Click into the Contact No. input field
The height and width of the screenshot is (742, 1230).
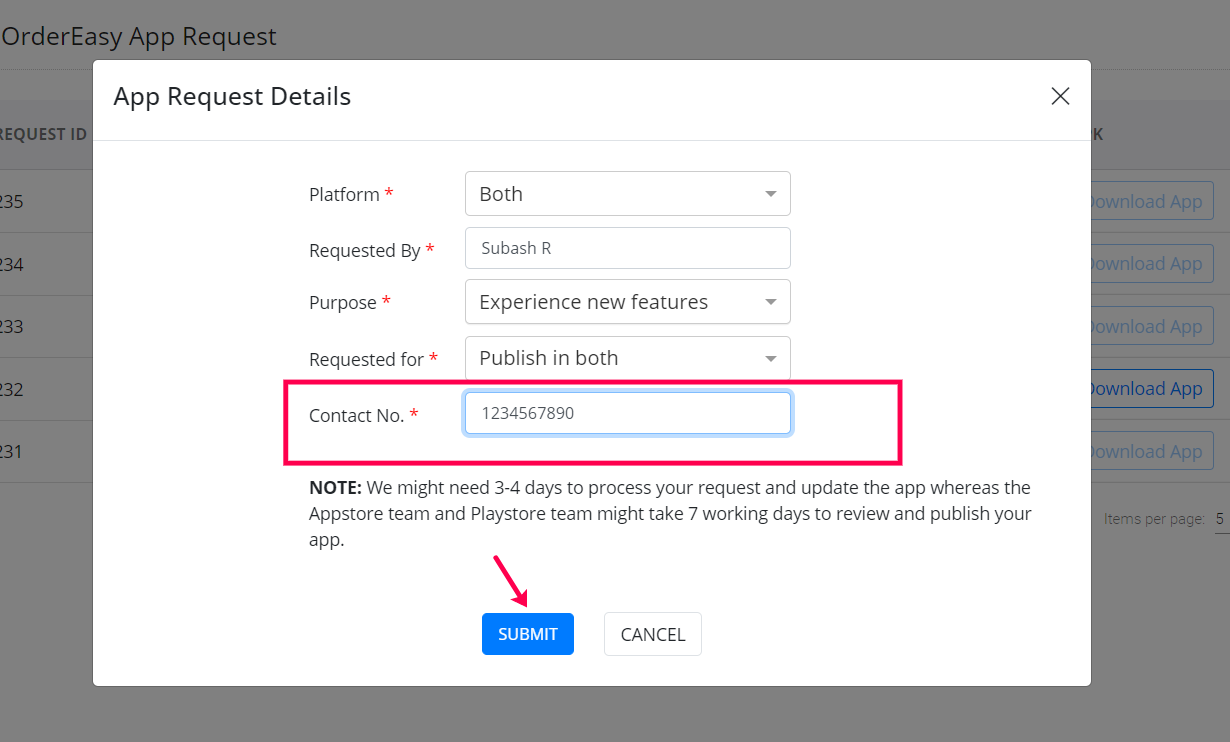627,413
